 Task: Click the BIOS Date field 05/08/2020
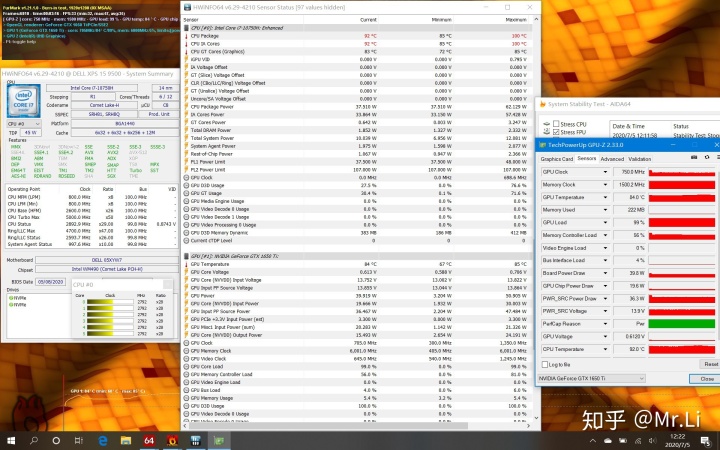point(51,282)
